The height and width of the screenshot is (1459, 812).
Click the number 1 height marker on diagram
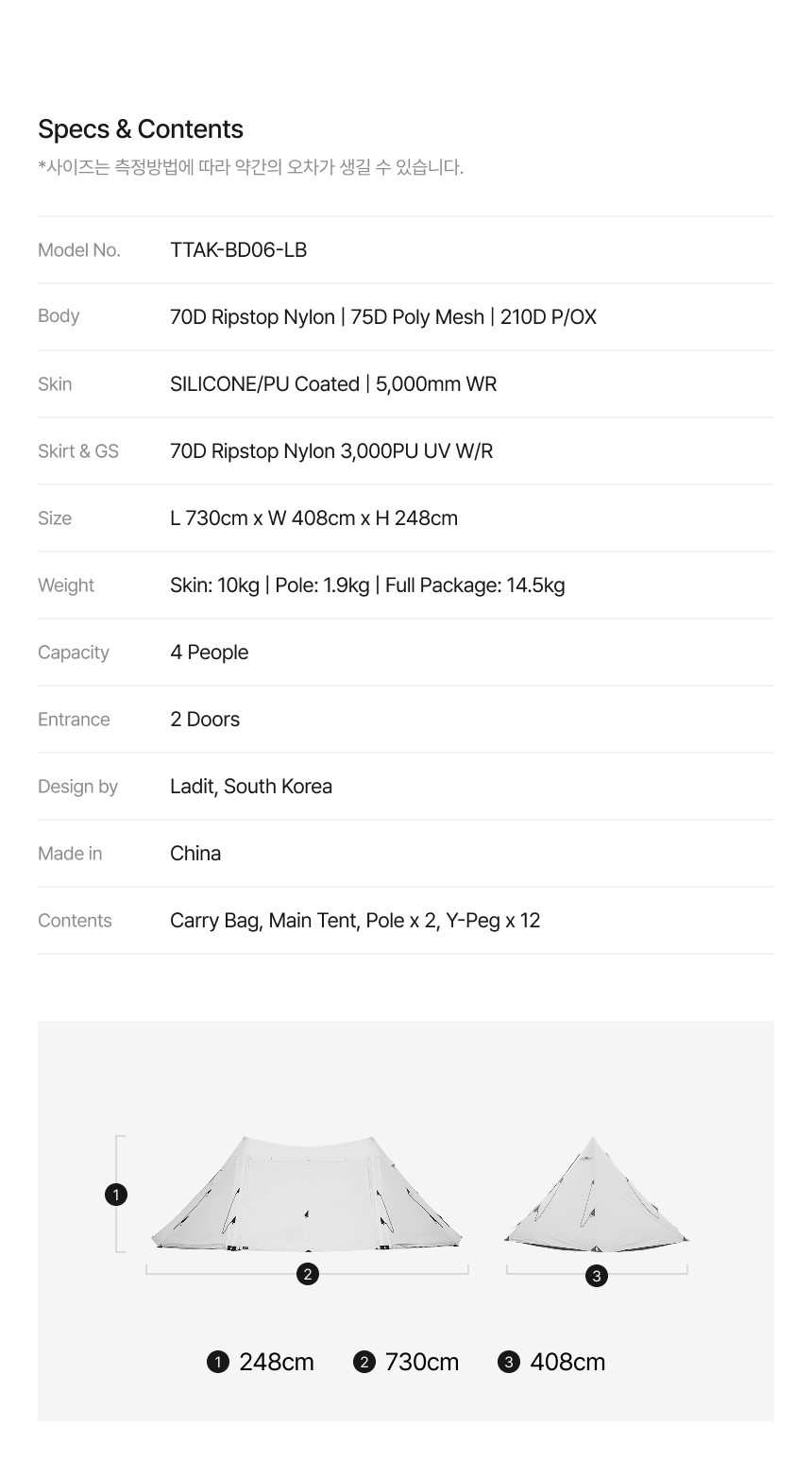pos(116,1195)
